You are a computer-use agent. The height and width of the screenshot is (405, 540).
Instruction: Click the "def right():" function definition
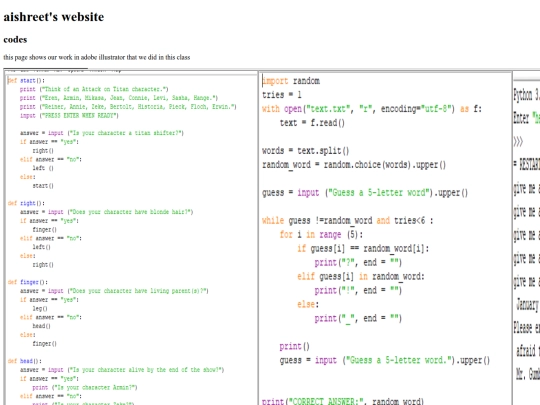(x=26, y=203)
